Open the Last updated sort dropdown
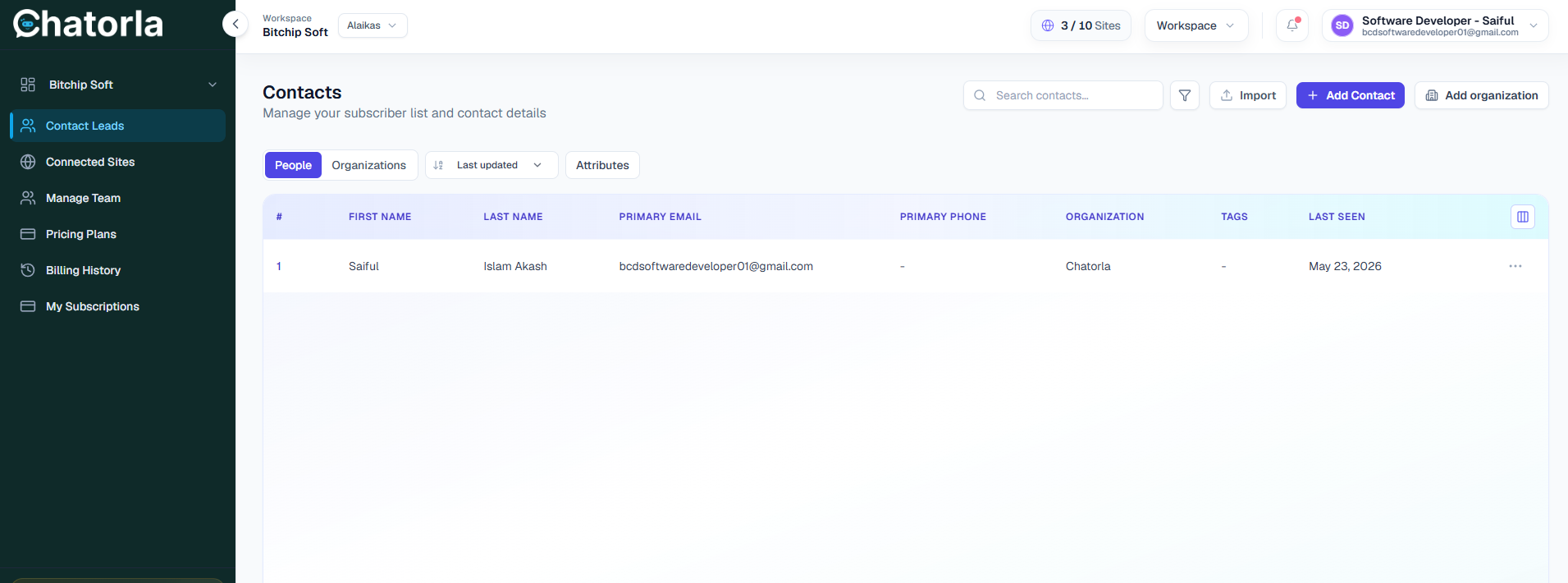This screenshot has width=1568, height=583. pyautogui.click(x=491, y=165)
